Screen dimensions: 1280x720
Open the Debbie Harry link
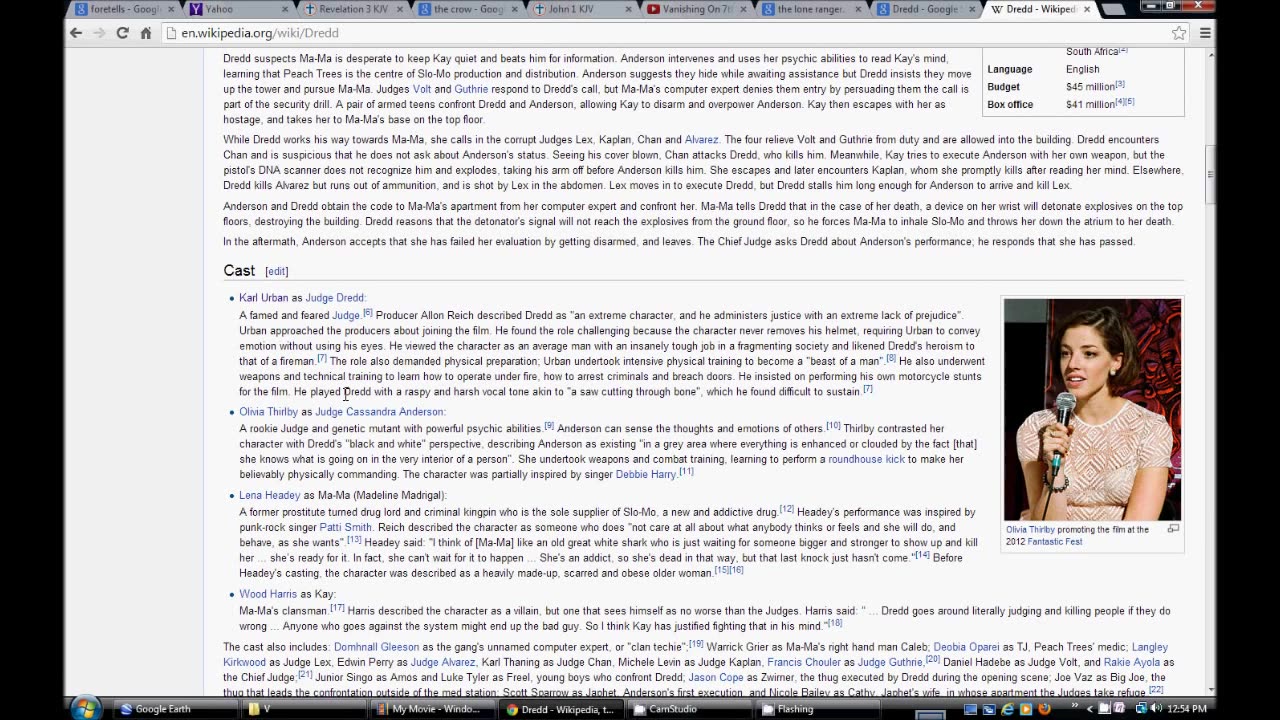(646, 475)
